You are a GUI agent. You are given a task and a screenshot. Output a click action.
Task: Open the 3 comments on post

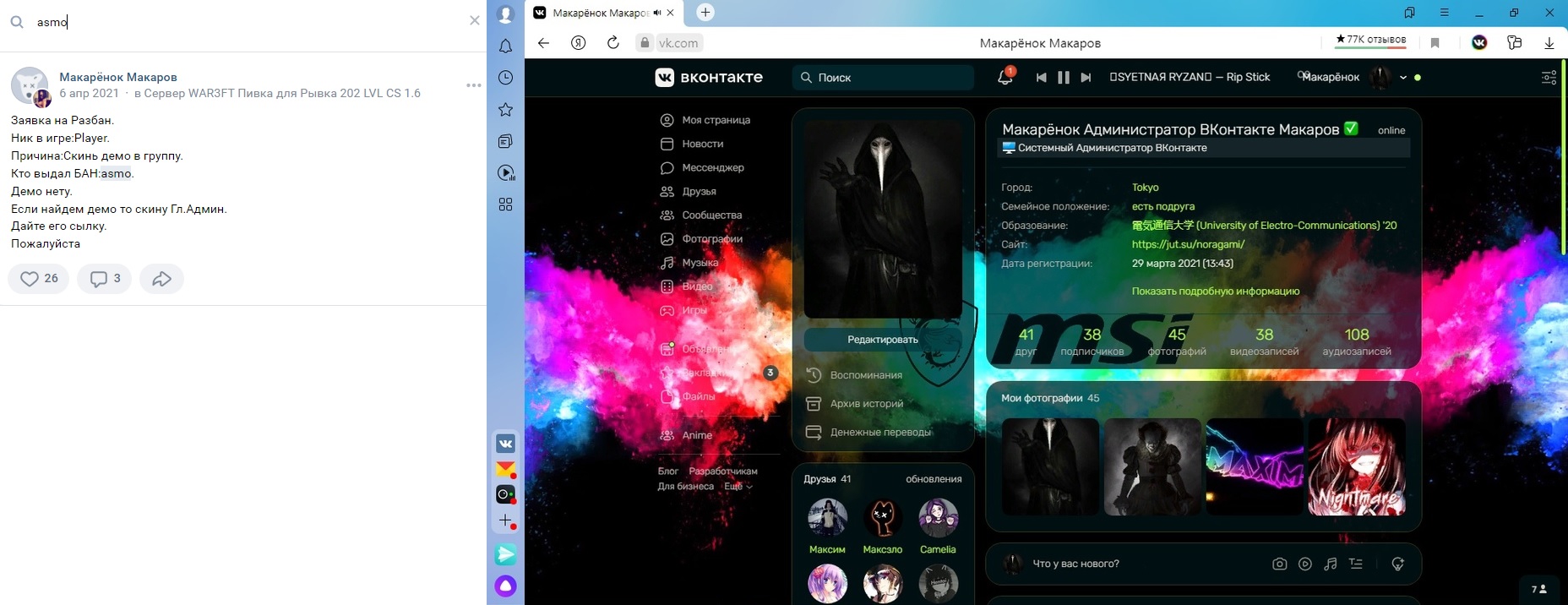click(x=105, y=279)
